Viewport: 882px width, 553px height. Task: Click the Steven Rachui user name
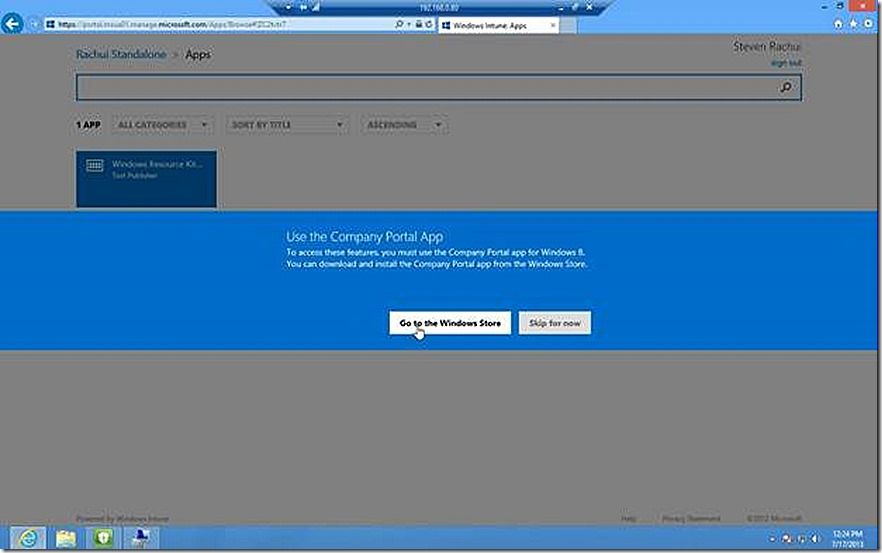(x=767, y=47)
